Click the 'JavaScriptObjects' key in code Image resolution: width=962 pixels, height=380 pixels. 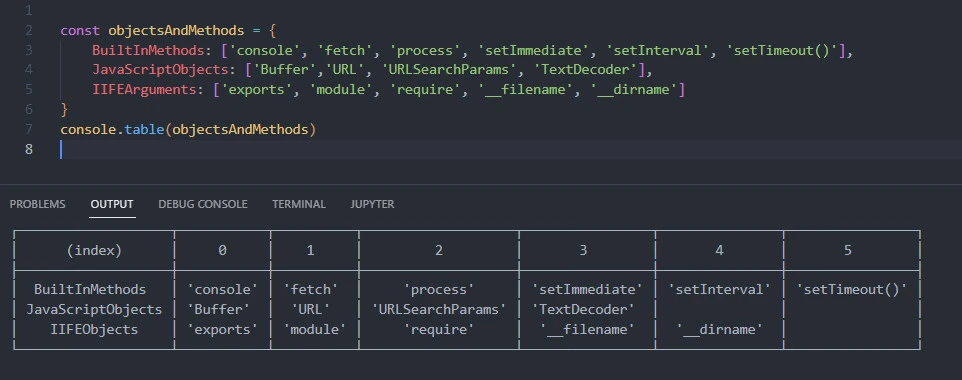coord(160,70)
